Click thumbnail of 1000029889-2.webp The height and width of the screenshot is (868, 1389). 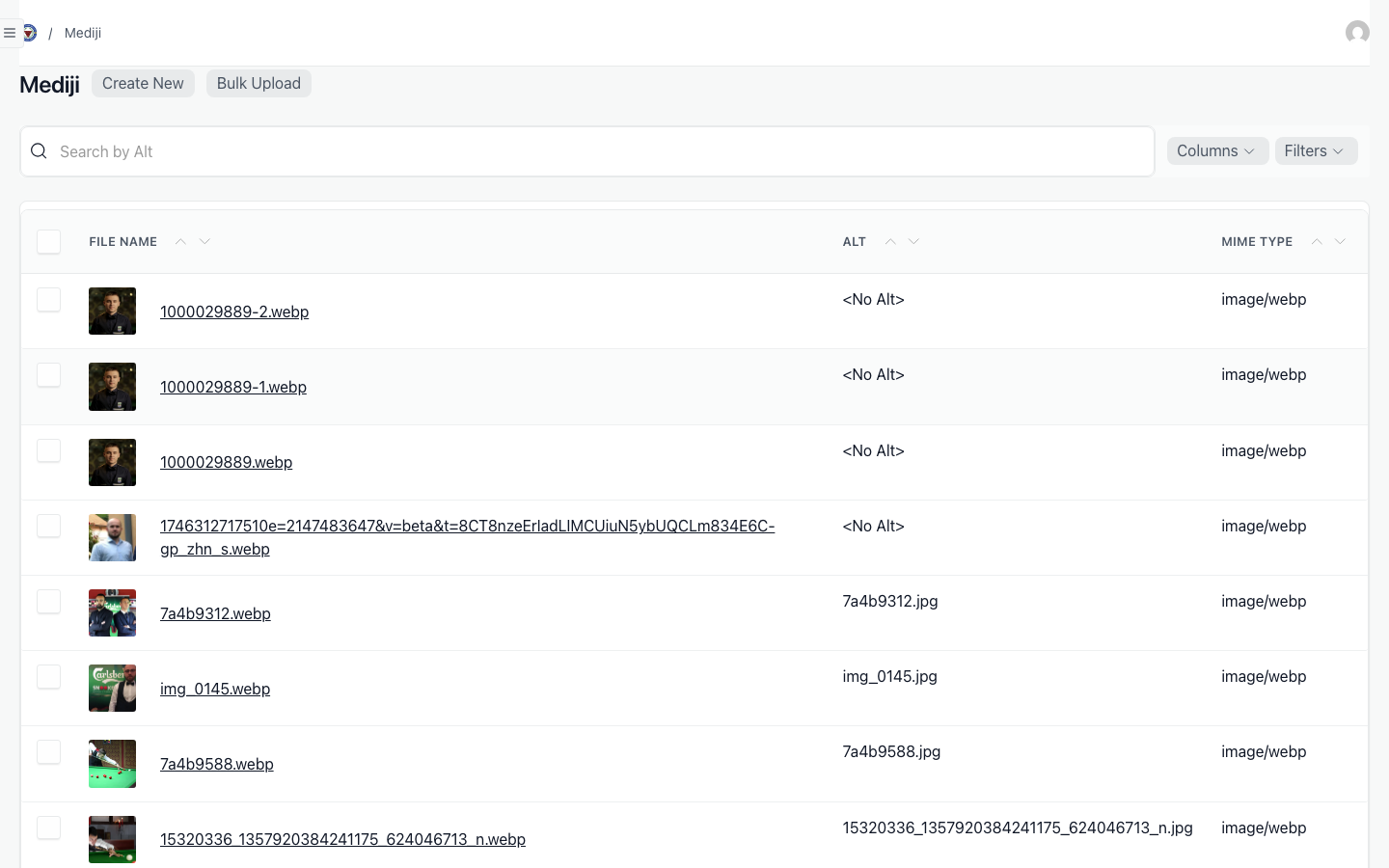click(112, 312)
